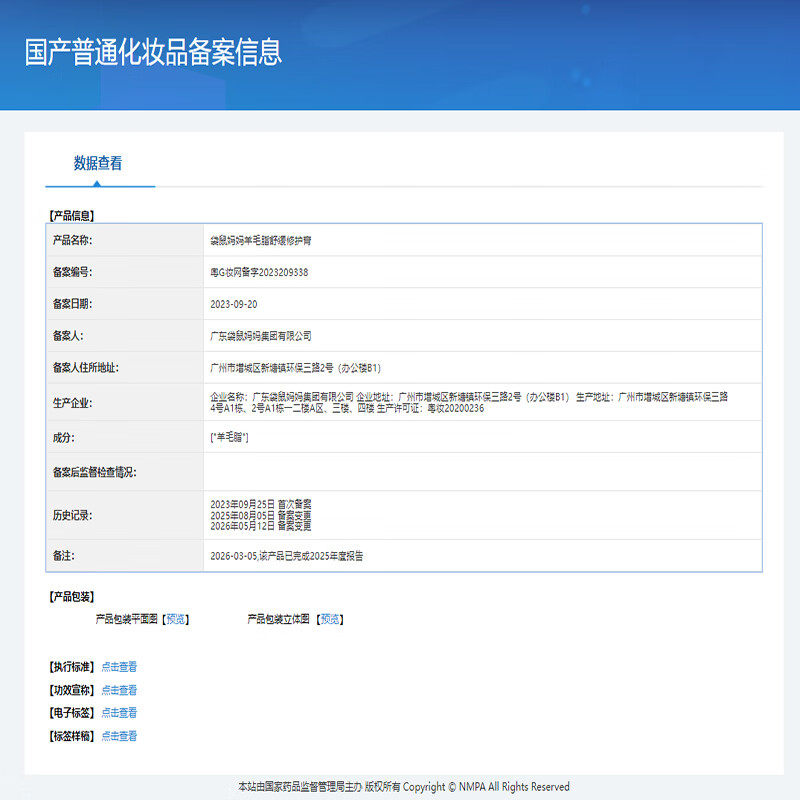The width and height of the screenshot is (800, 800).
Task: Preview the 产品包装平面图 image
Action: click(x=176, y=619)
